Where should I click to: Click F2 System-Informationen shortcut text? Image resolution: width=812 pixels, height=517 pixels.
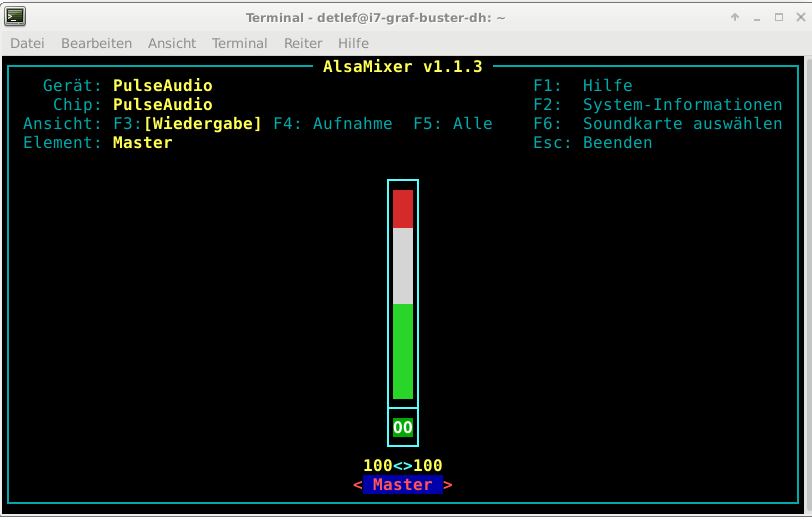(x=658, y=105)
